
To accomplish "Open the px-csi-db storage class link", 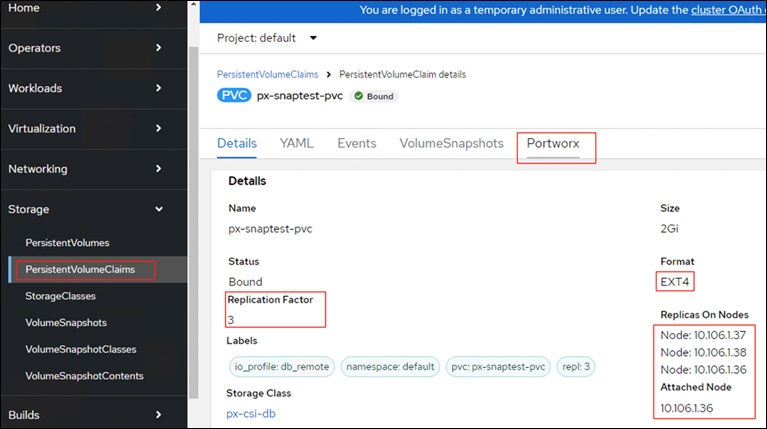I will pos(251,414).
